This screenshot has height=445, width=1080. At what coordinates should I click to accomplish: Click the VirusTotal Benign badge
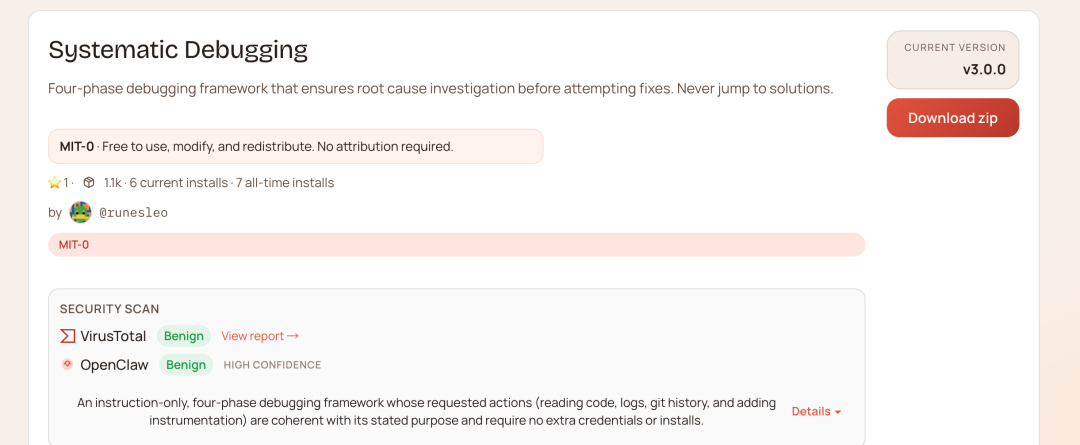tap(185, 336)
